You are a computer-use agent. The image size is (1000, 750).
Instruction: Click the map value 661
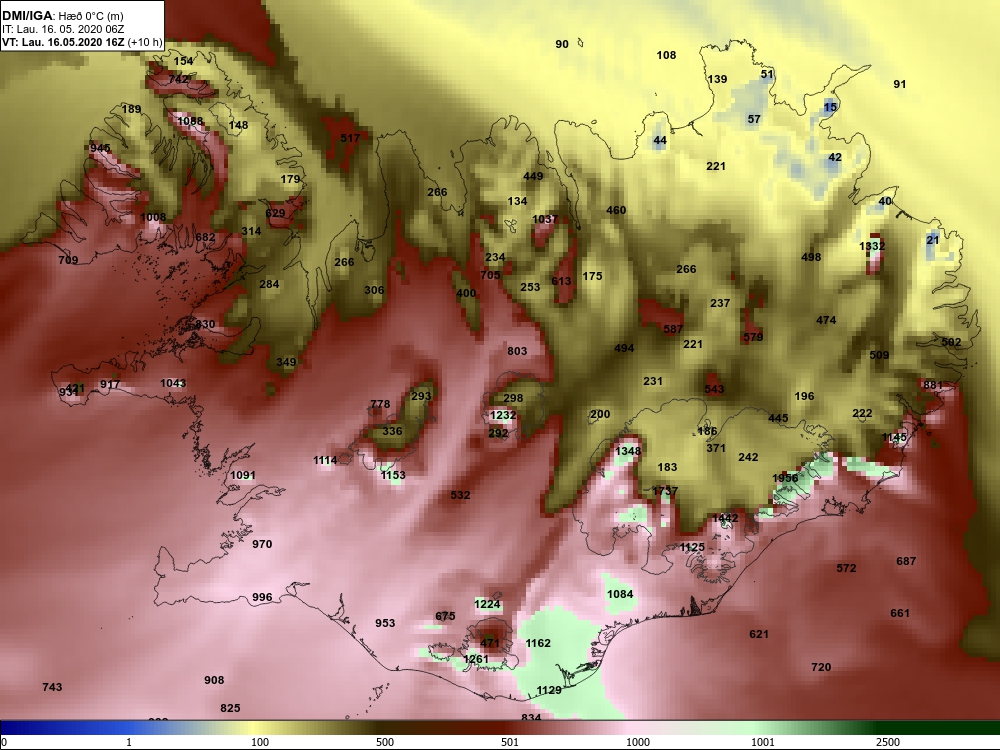(x=900, y=614)
